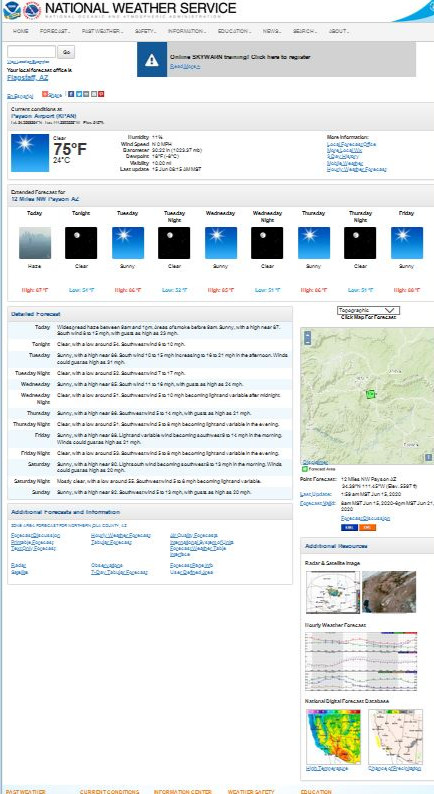Open the Local Forecast Office link
This screenshot has width=434, height=794.
351,144
